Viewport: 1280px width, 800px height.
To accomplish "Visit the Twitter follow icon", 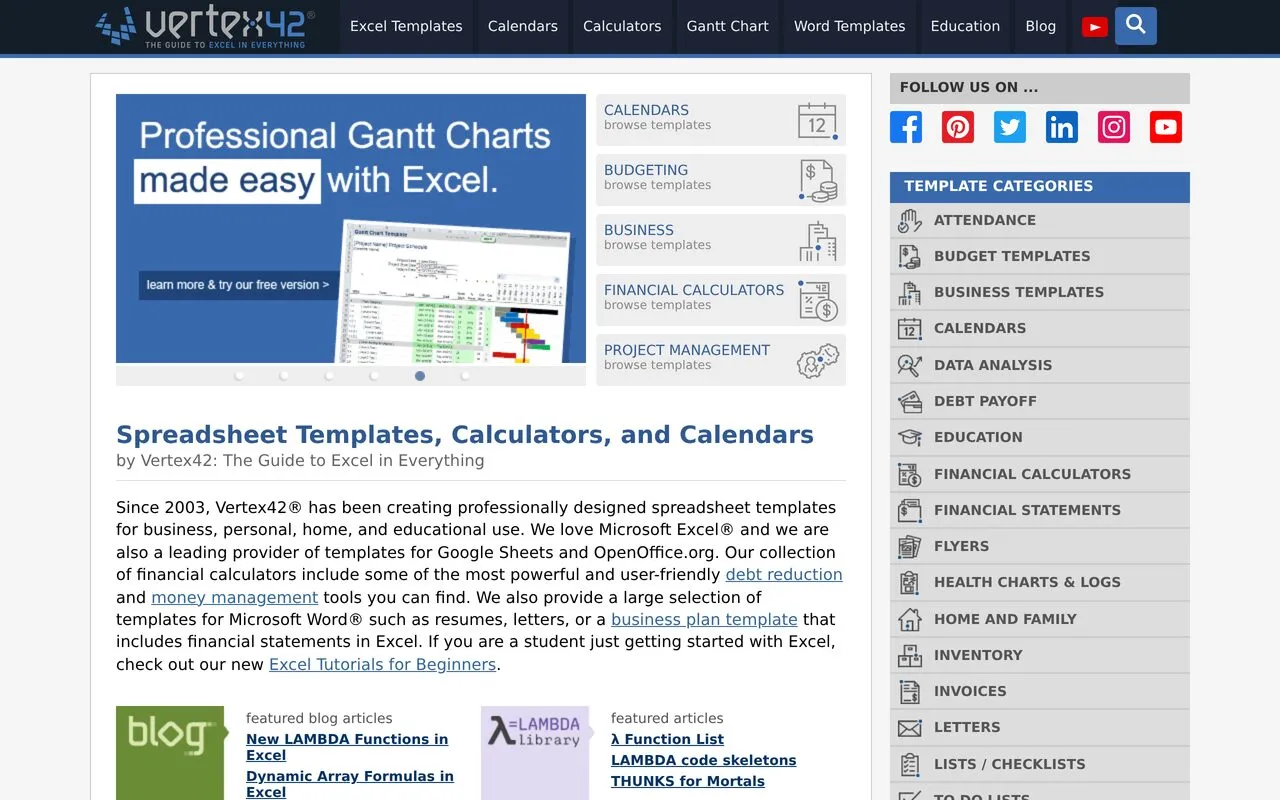I will [x=1010, y=127].
